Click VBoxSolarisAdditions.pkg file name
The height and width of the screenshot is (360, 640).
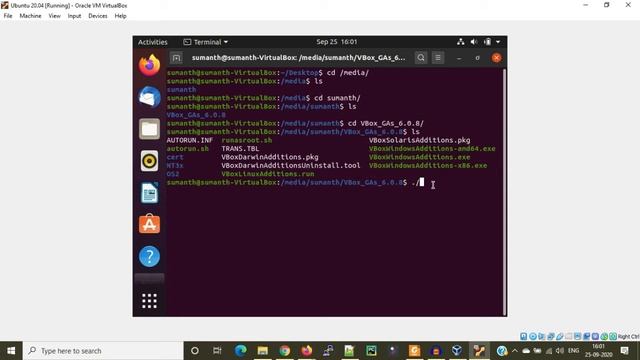pos(420,140)
